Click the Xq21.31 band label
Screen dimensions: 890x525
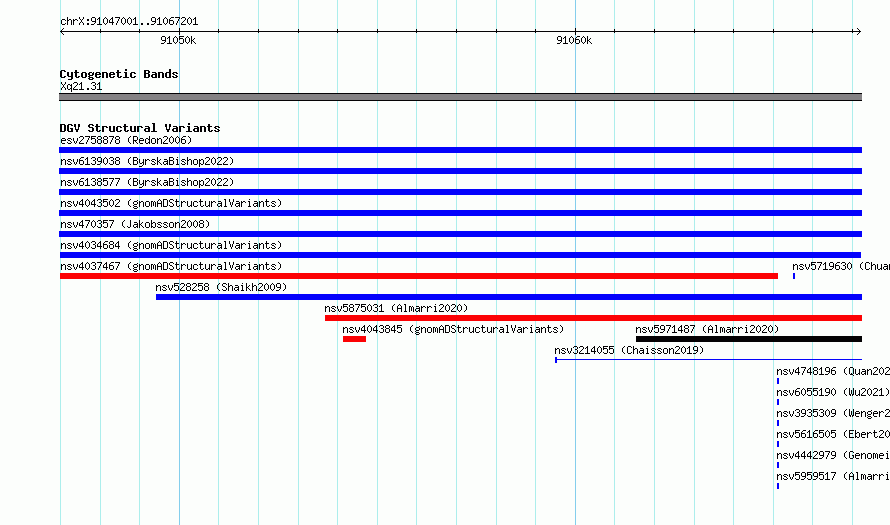tap(81, 86)
